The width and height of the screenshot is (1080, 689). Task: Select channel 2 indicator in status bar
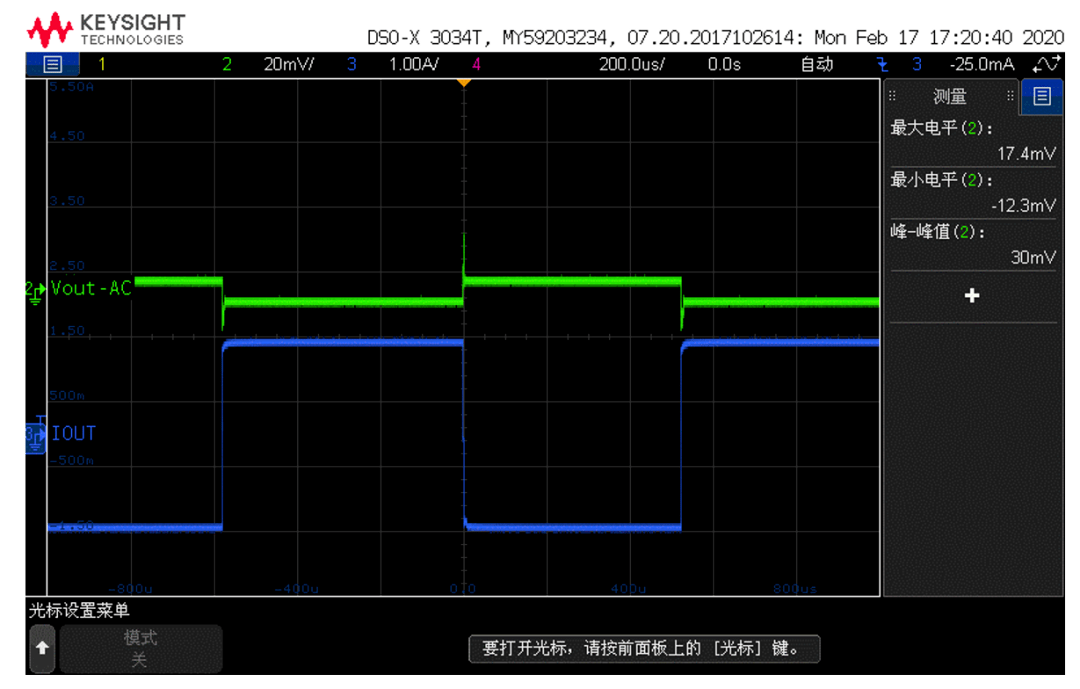coord(227,65)
